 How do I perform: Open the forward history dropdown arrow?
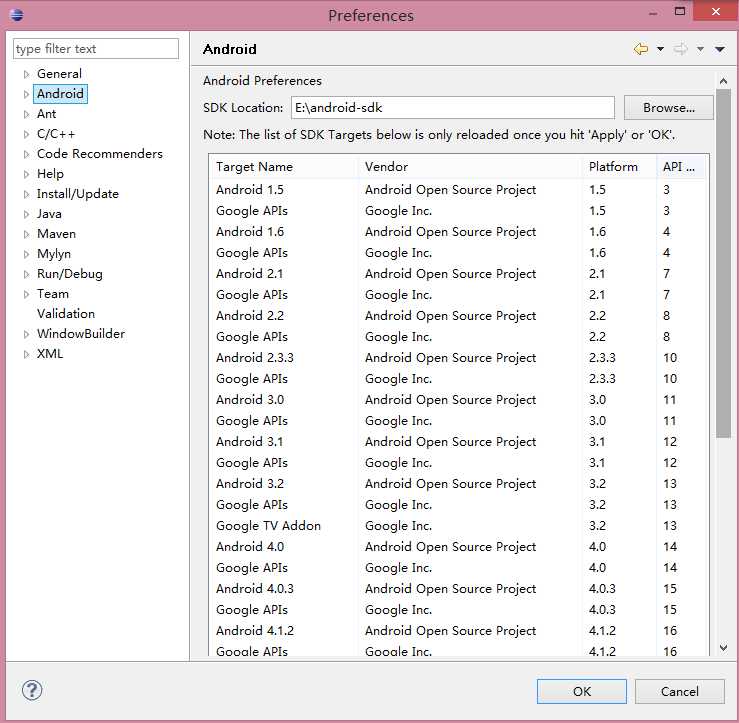700,49
